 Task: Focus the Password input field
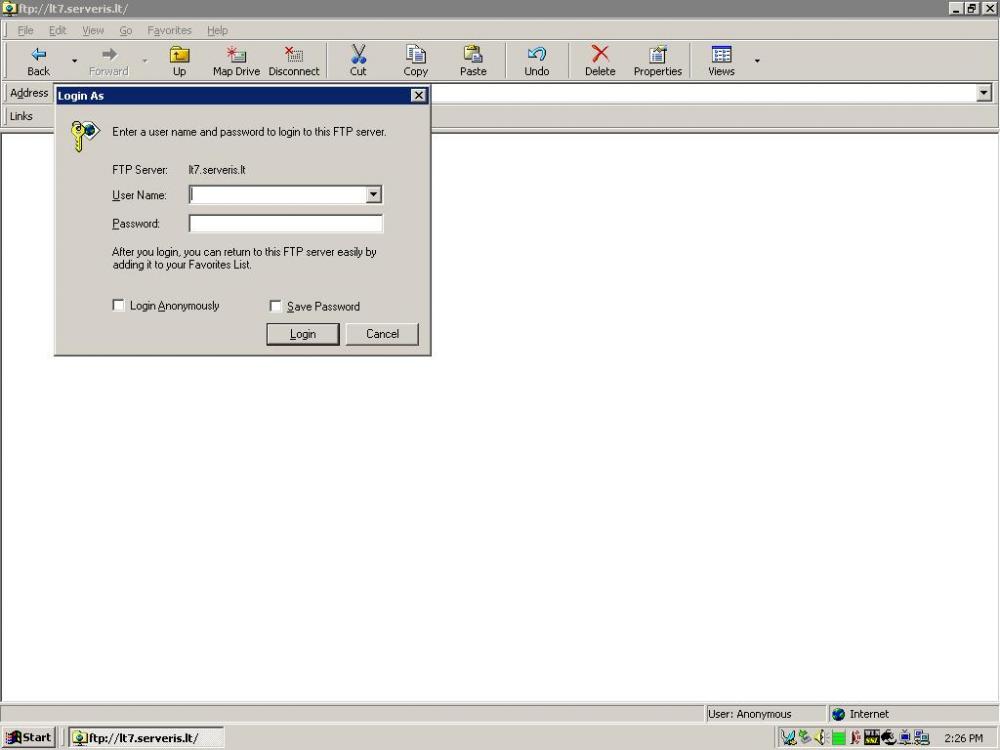pos(286,224)
